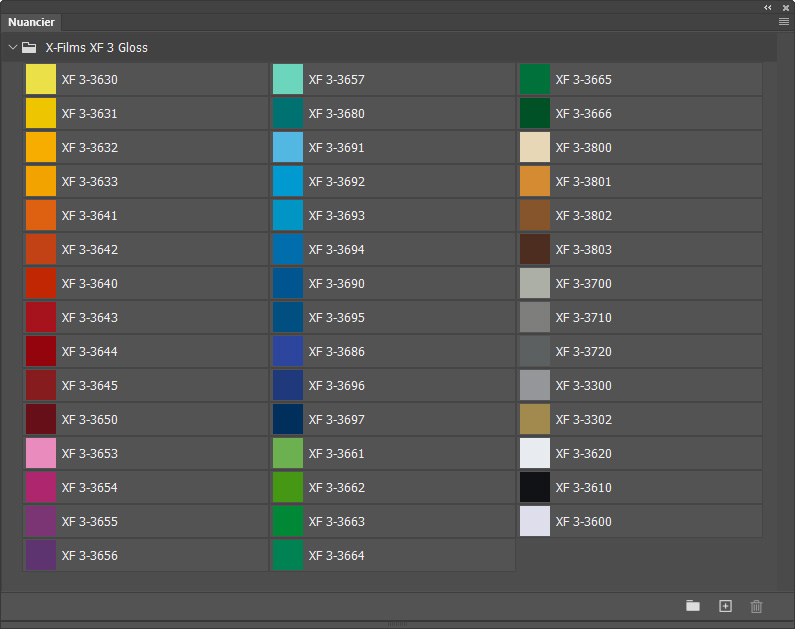Choose swatch XF 3-3692
This screenshot has width=795, height=629.
(x=288, y=181)
